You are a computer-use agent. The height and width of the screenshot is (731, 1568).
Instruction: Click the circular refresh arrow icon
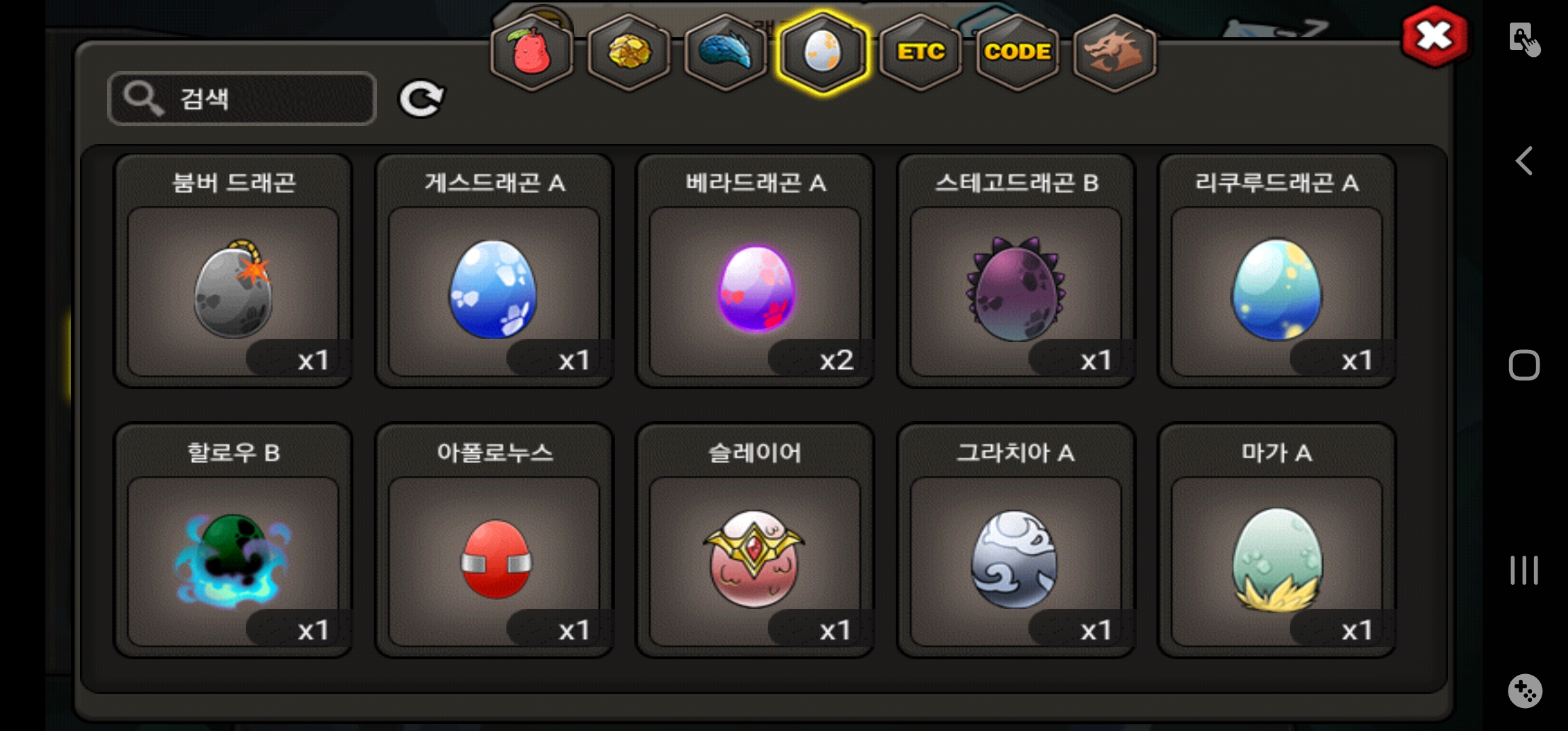click(x=420, y=99)
